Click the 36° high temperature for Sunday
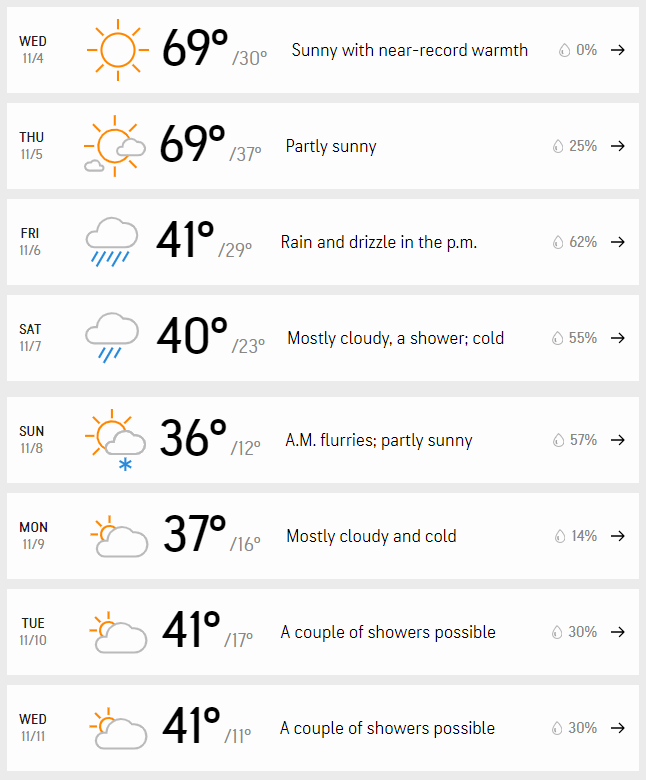646x780 pixels. point(193,438)
